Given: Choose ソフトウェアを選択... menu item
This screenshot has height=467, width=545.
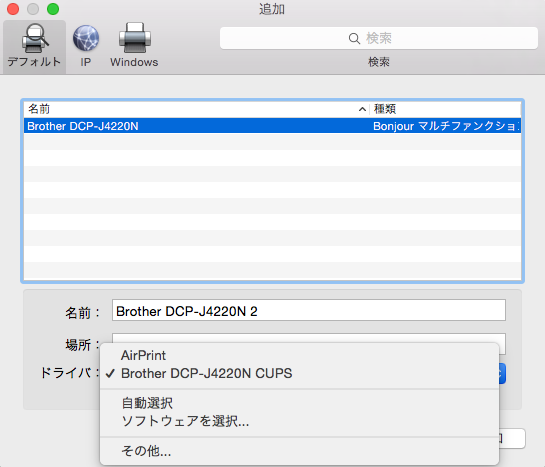Looking at the screenshot, I should coord(299,421).
